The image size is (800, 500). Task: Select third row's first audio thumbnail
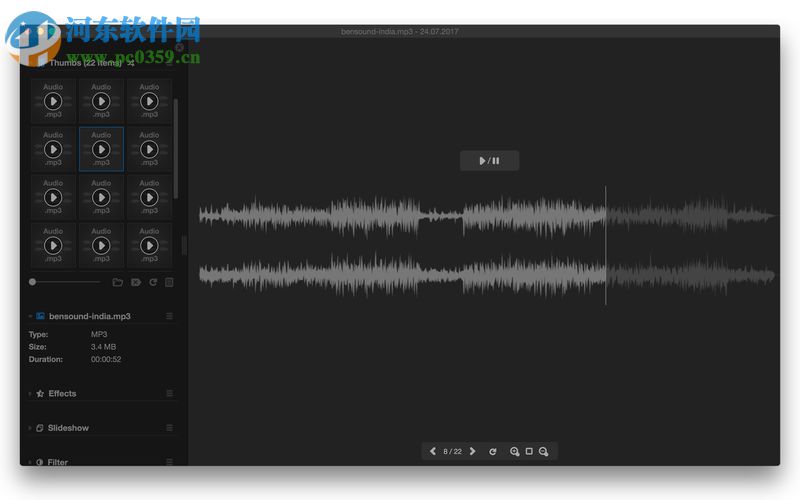point(53,197)
